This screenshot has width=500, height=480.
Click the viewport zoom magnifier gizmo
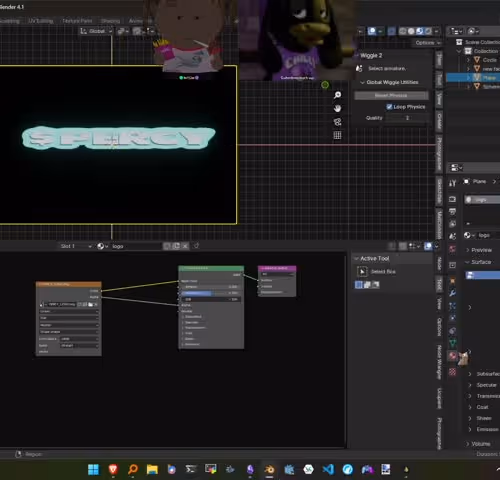click(x=337, y=95)
